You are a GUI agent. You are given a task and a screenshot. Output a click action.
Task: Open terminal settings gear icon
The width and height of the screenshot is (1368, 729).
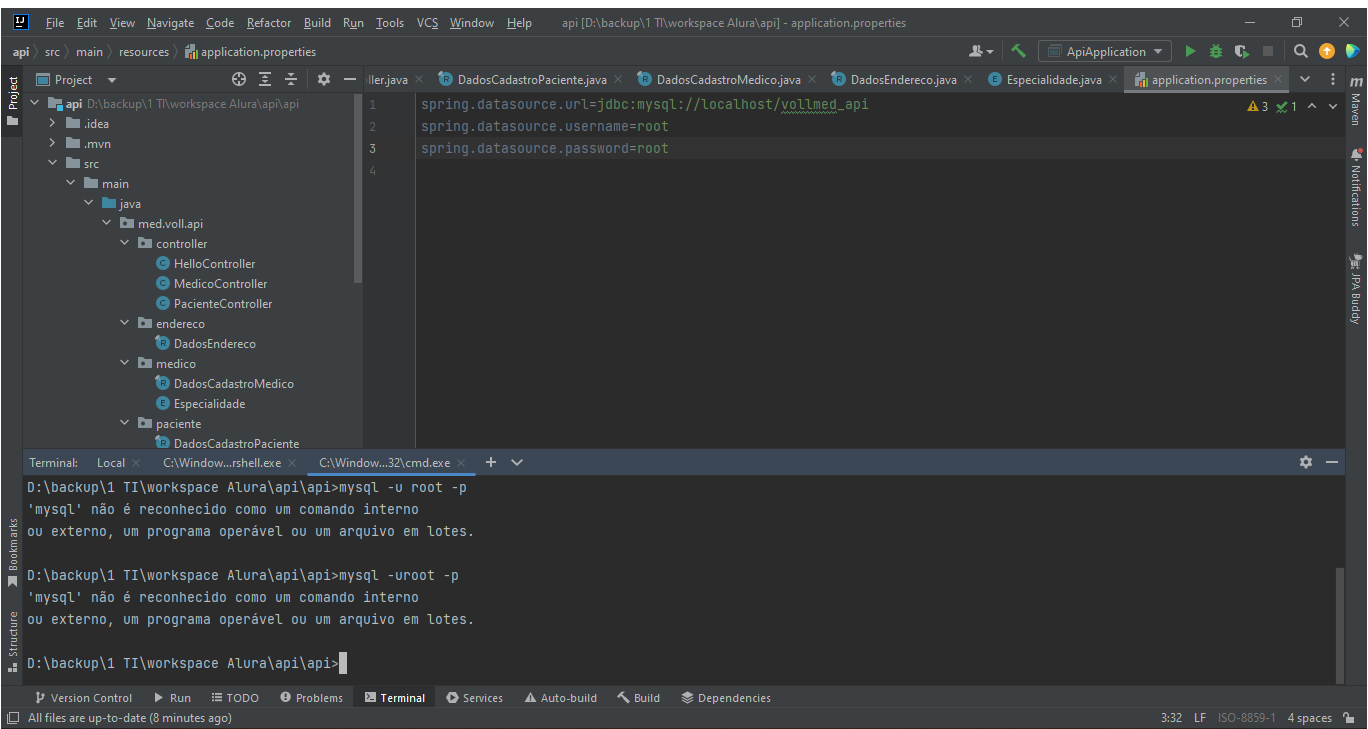pyautogui.click(x=1305, y=462)
